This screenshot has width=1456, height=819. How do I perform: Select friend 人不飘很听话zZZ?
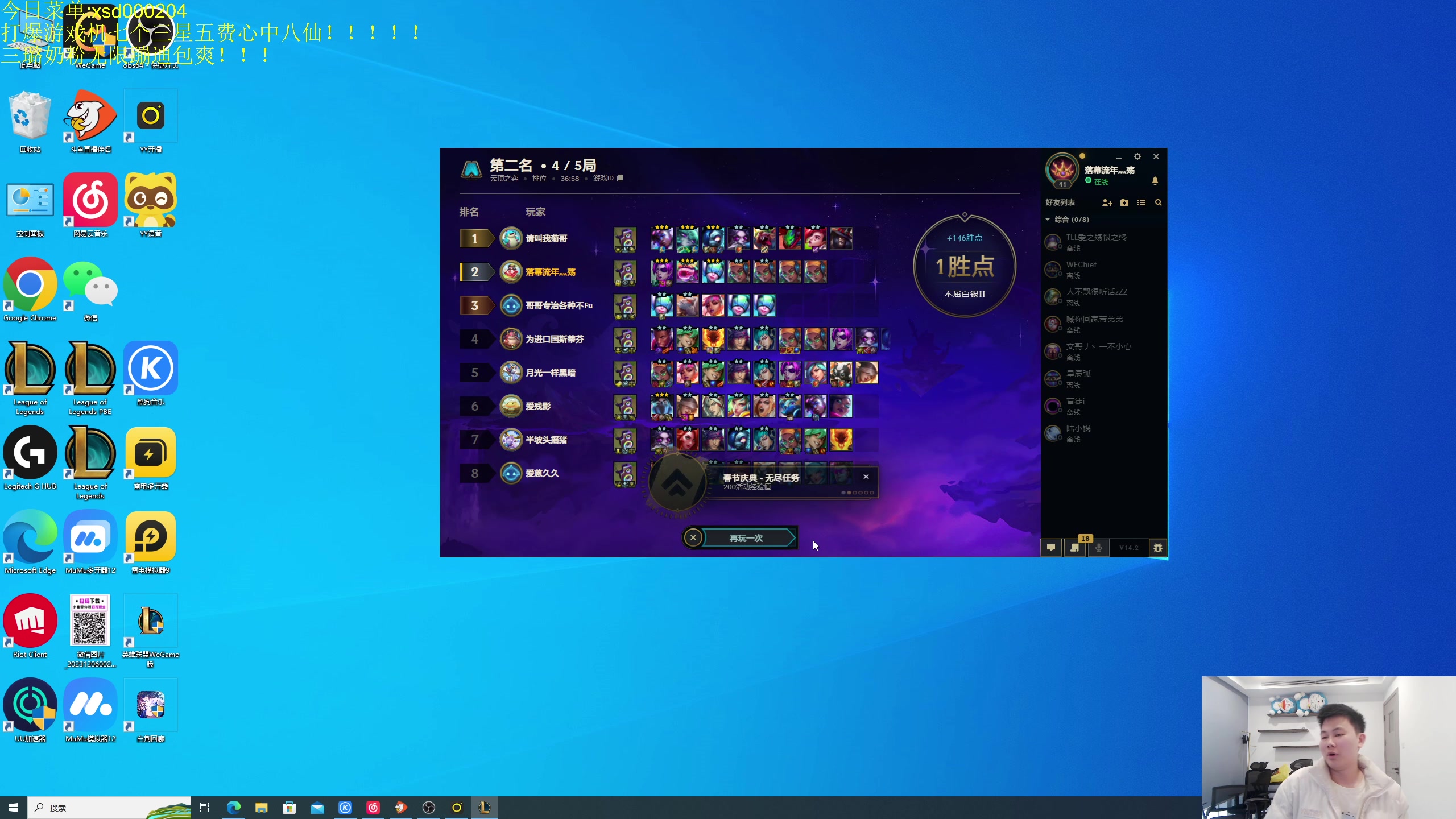pos(1102,296)
